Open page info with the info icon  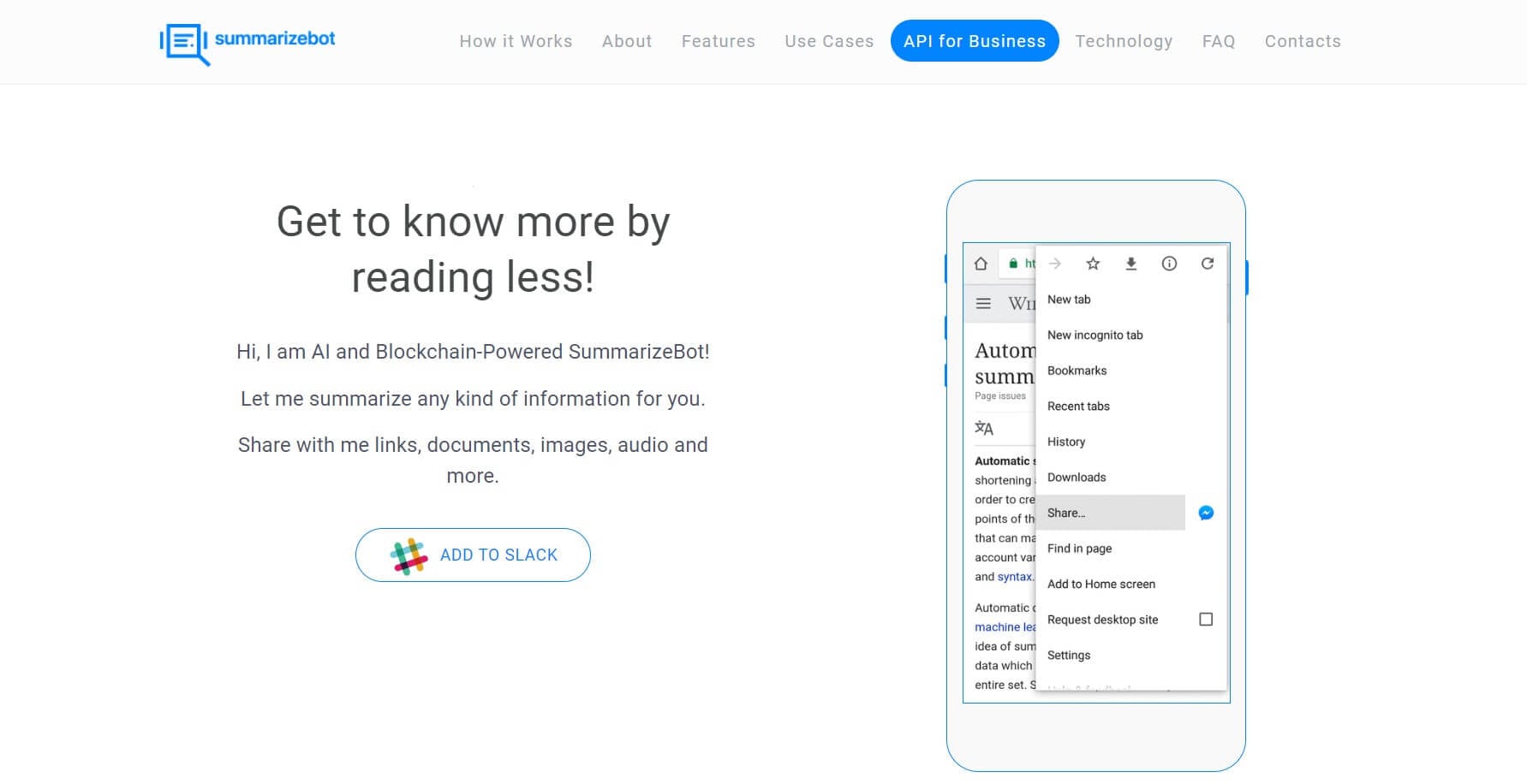tap(1169, 264)
